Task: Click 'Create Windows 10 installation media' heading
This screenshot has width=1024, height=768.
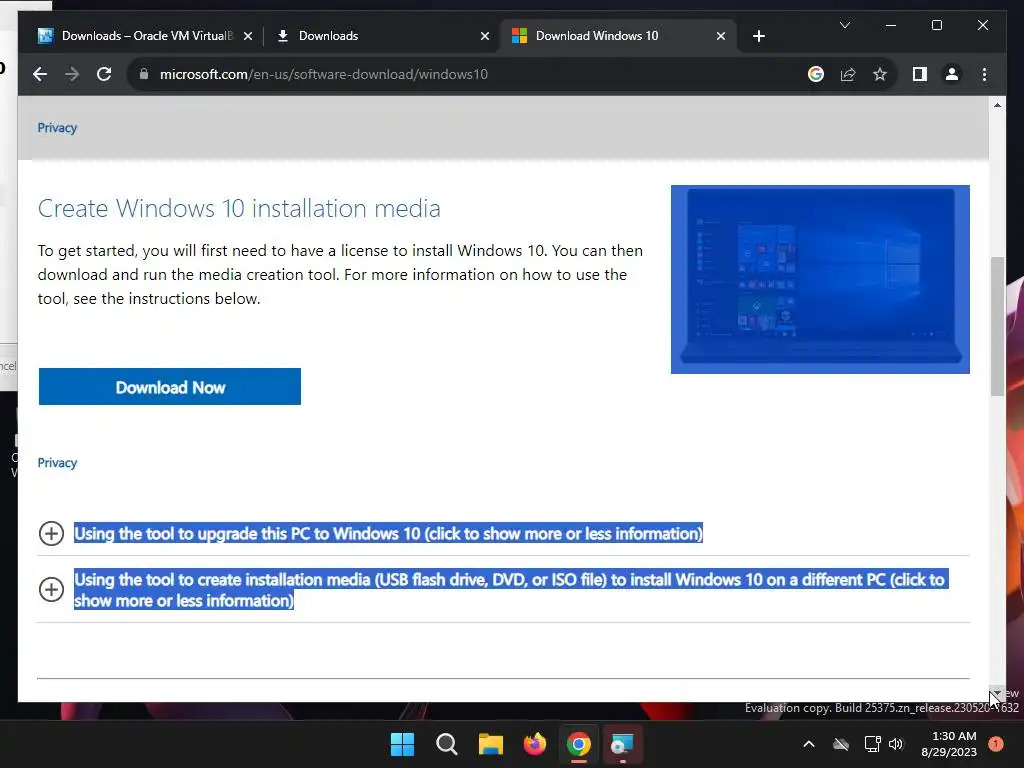Action: pyautogui.click(x=239, y=208)
